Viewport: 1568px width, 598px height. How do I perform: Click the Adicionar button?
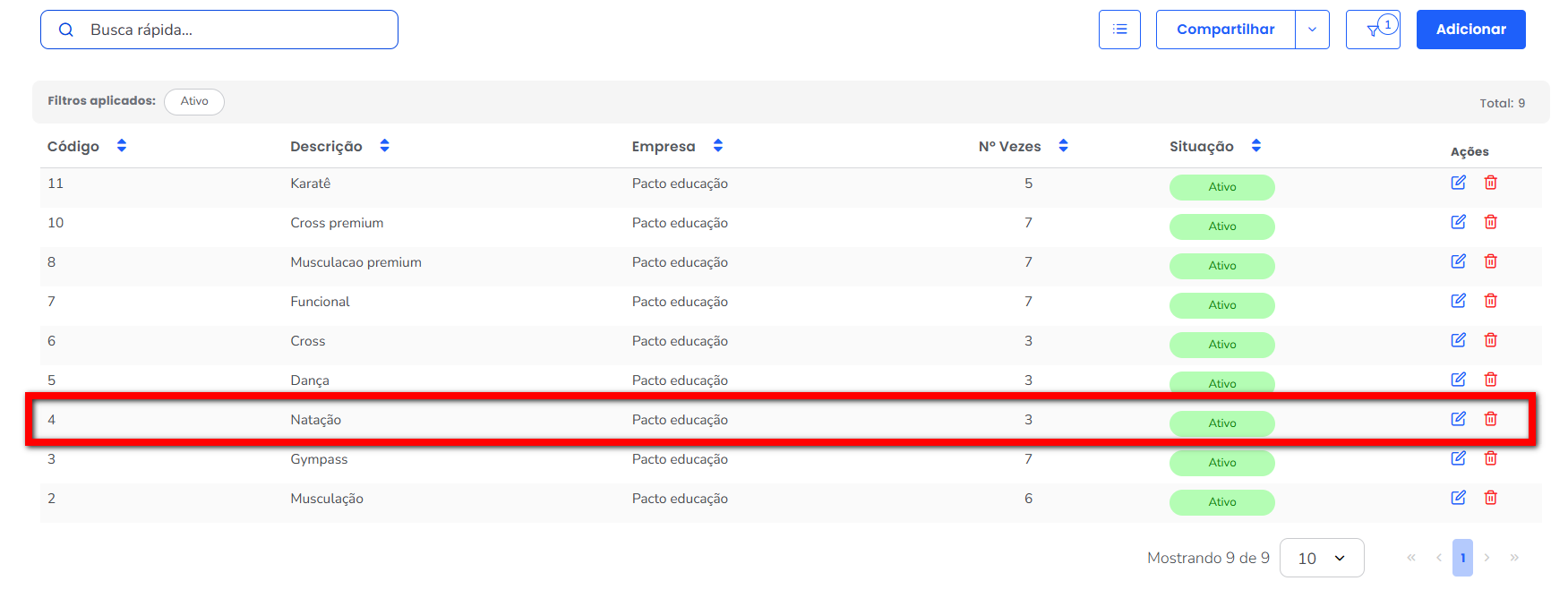[x=1470, y=30]
